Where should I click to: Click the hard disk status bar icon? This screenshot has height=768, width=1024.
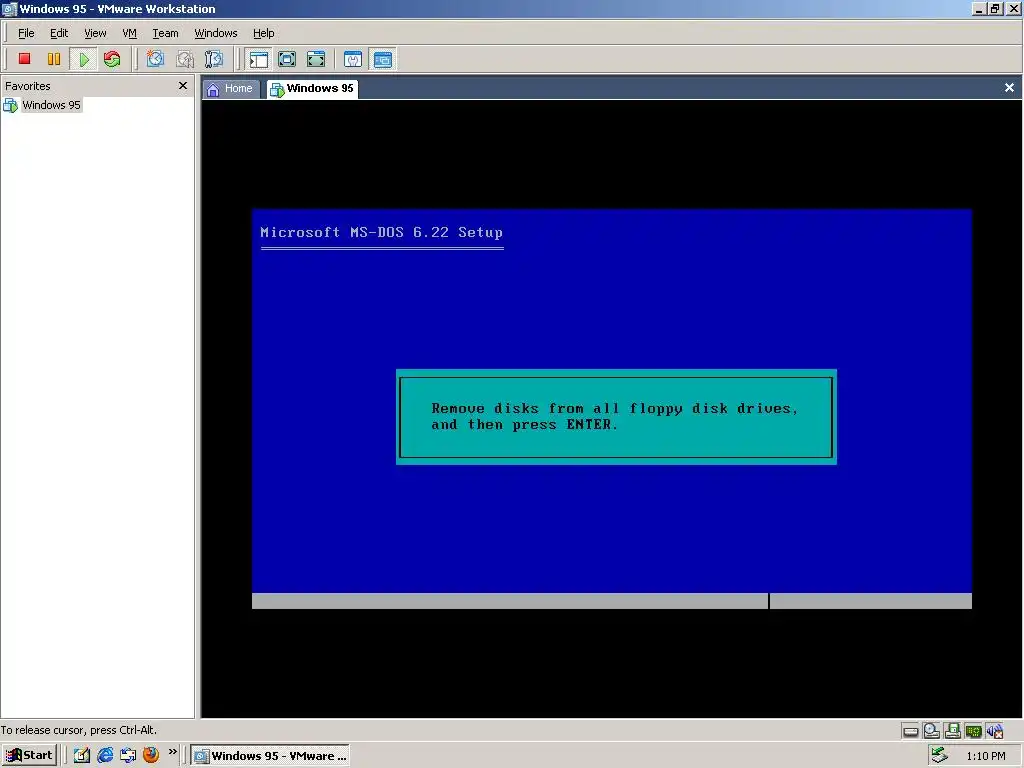pyautogui.click(x=910, y=731)
